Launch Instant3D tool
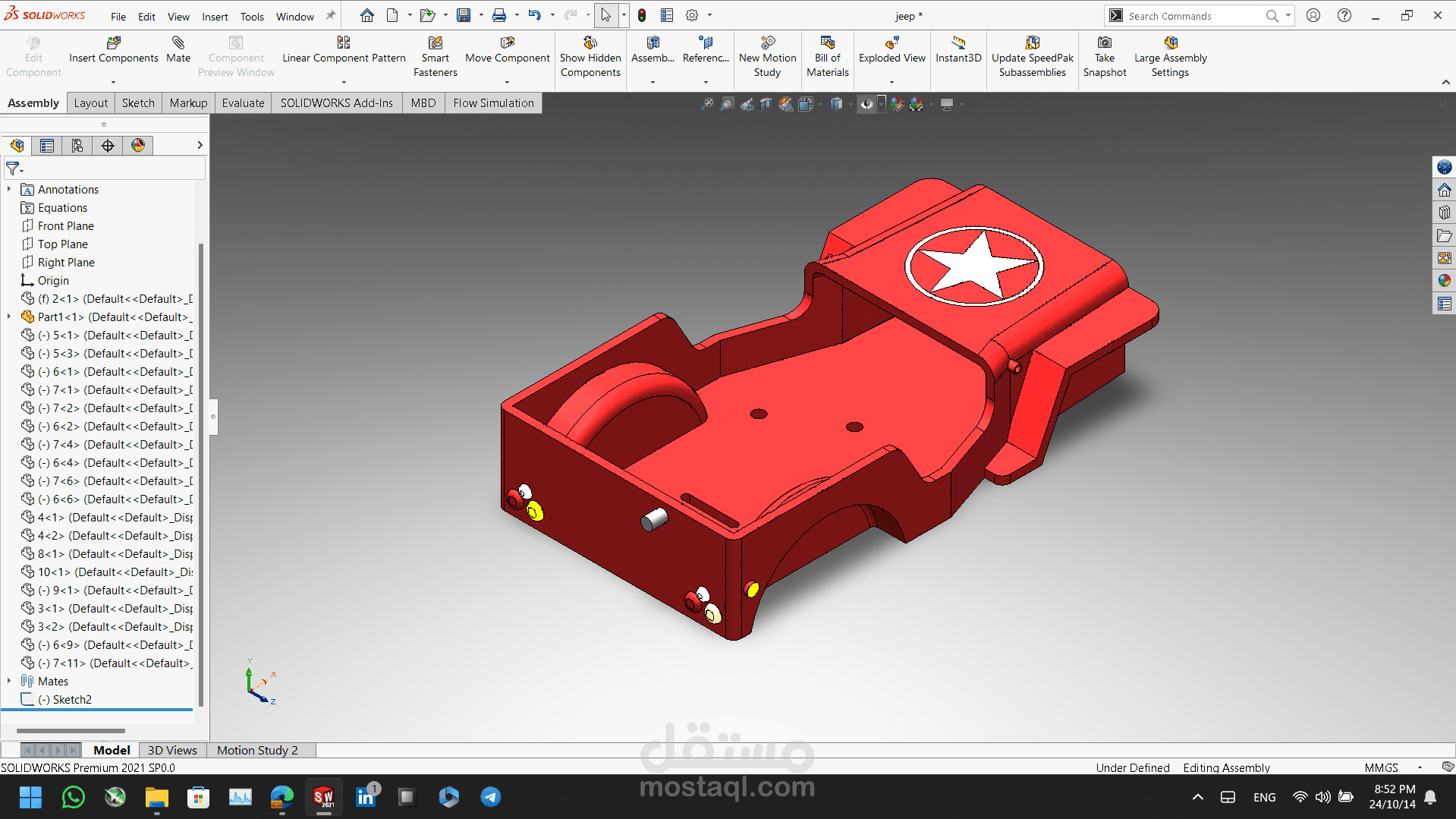This screenshot has width=1456, height=819. pos(958,43)
